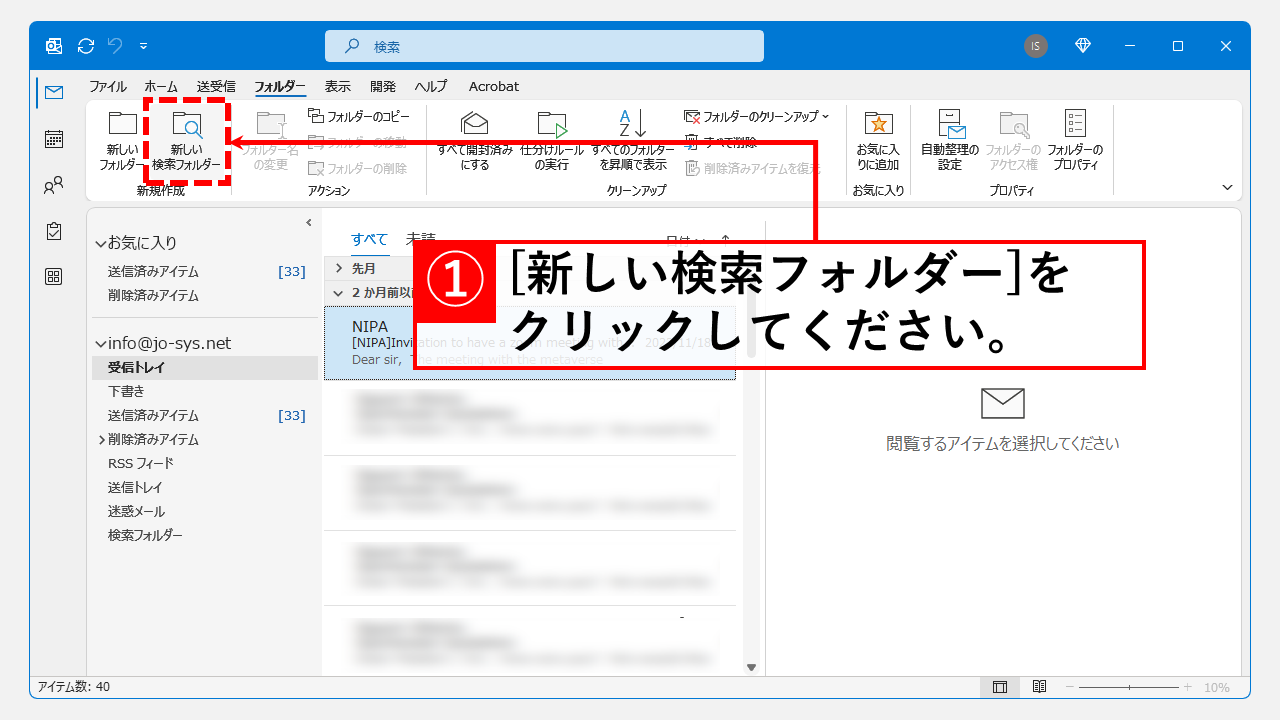Click フォルダーのコピー button

(359, 116)
